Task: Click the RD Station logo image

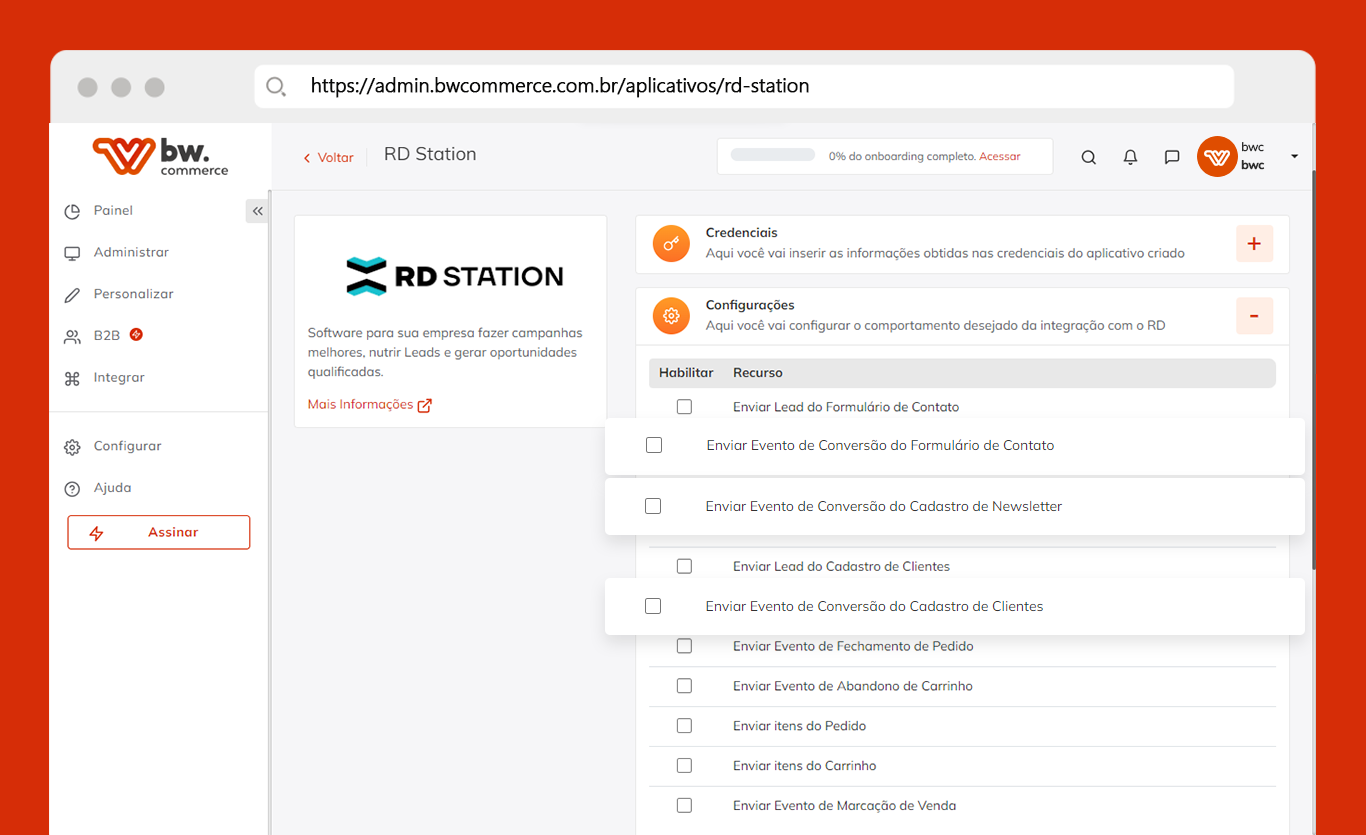Action: click(x=454, y=276)
